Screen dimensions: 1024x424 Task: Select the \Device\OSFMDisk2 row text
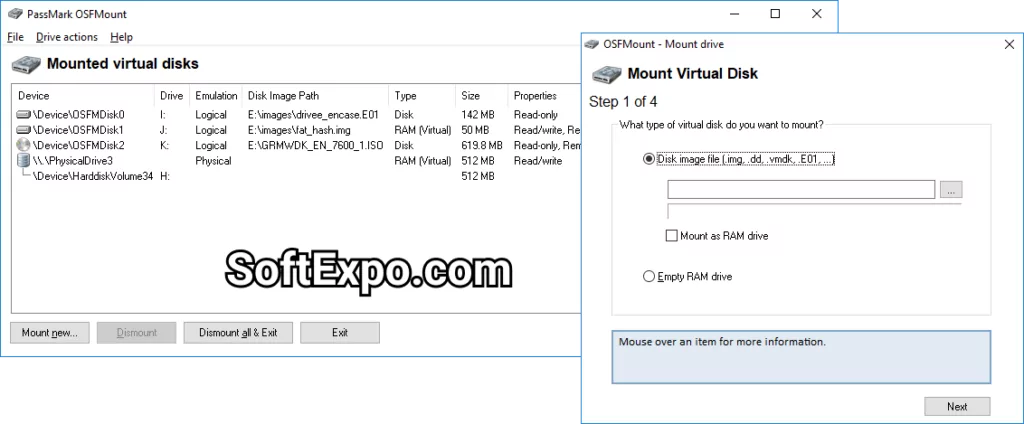tap(78, 145)
